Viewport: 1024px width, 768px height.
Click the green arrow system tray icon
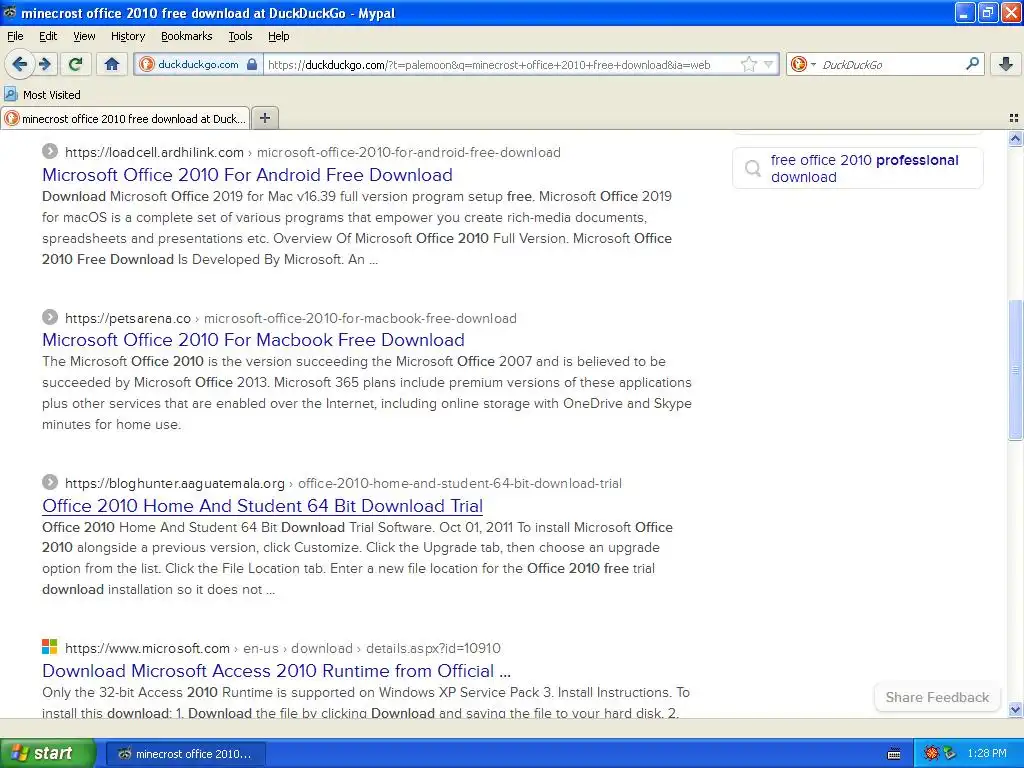click(x=950, y=753)
